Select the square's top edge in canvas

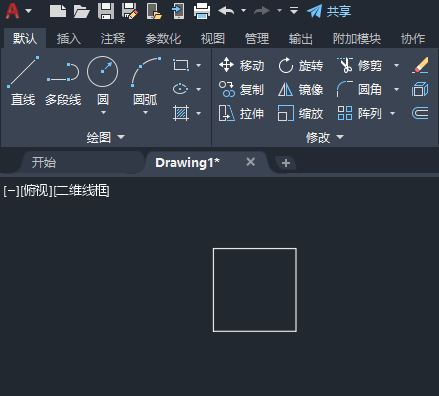pyautogui.click(x=255, y=248)
